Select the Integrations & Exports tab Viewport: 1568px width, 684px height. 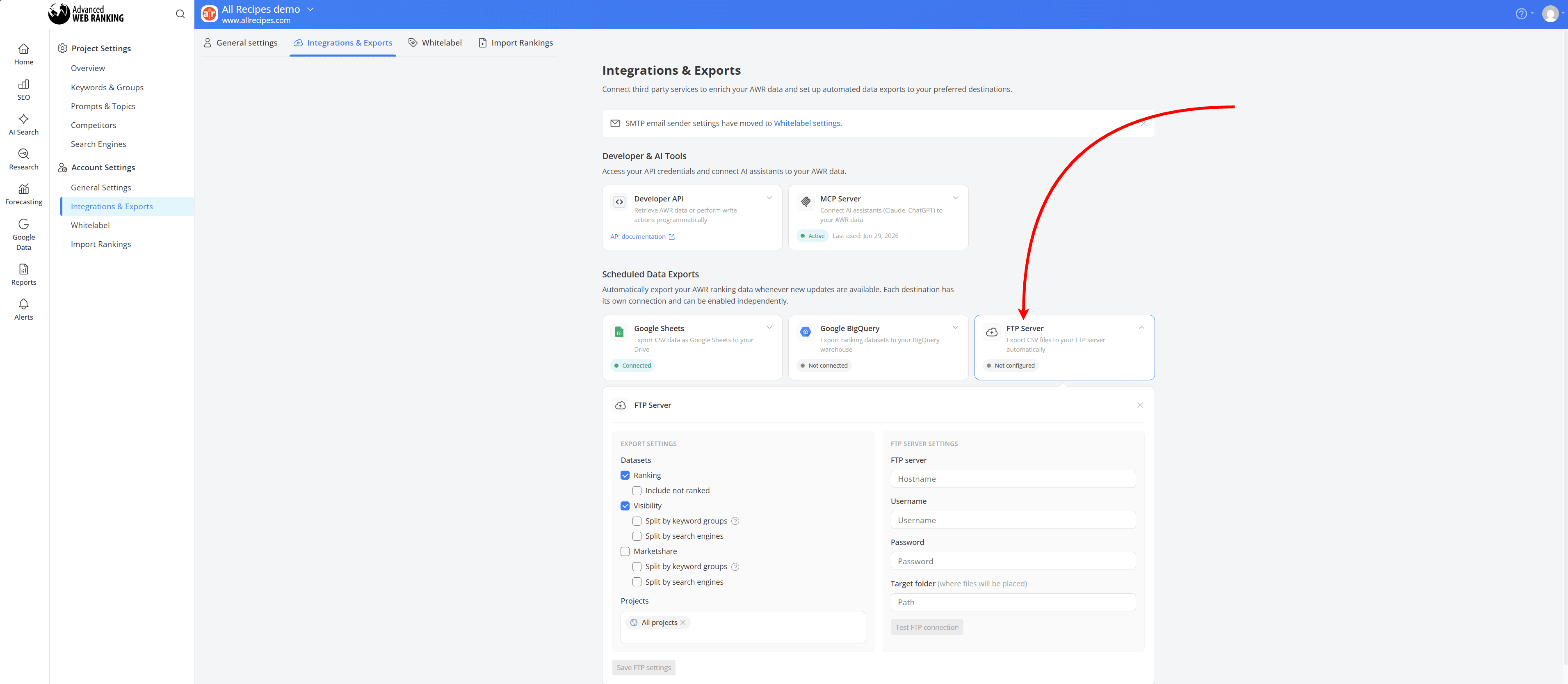[343, 43]
